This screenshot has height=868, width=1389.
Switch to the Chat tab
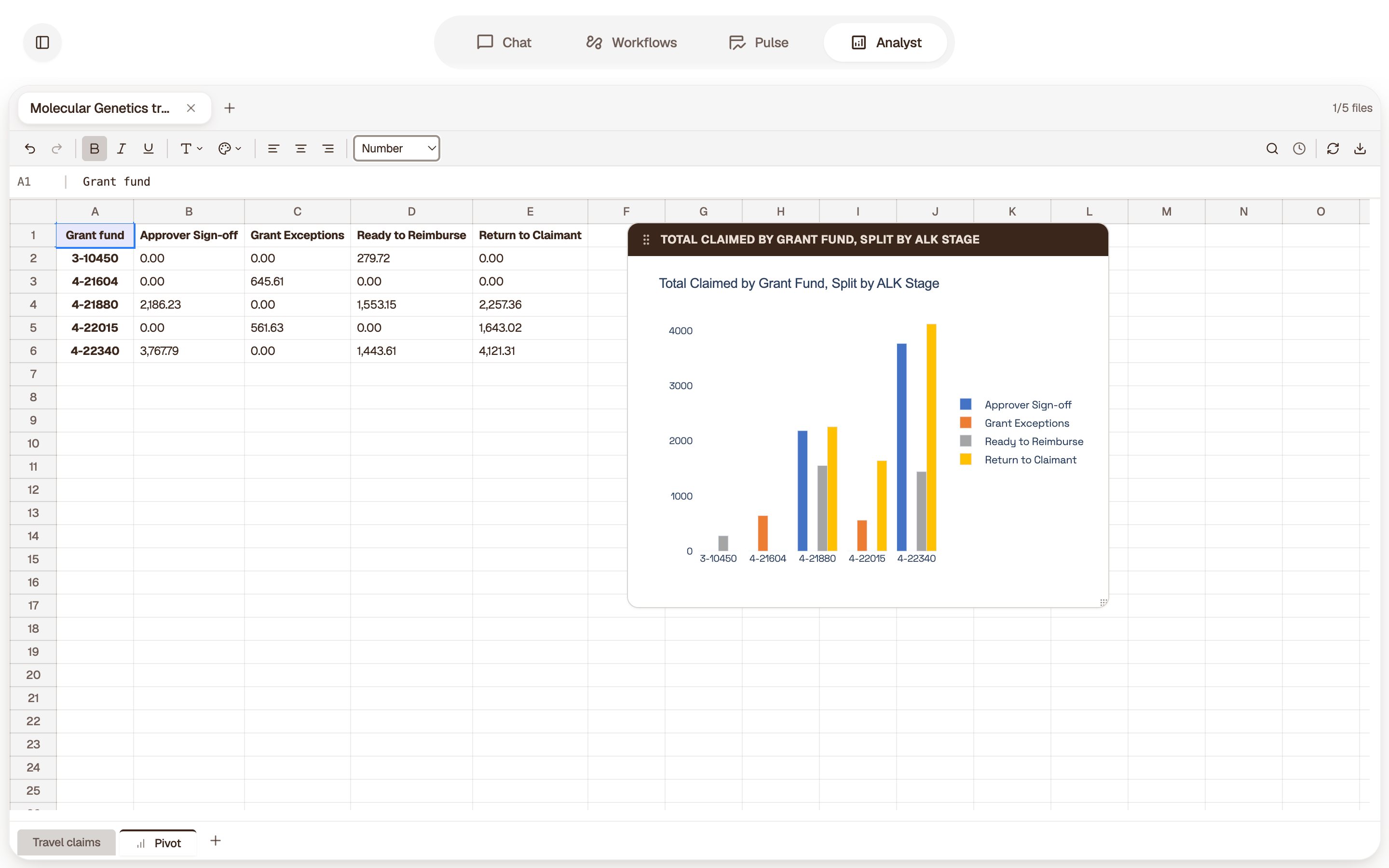click(504, 42)
